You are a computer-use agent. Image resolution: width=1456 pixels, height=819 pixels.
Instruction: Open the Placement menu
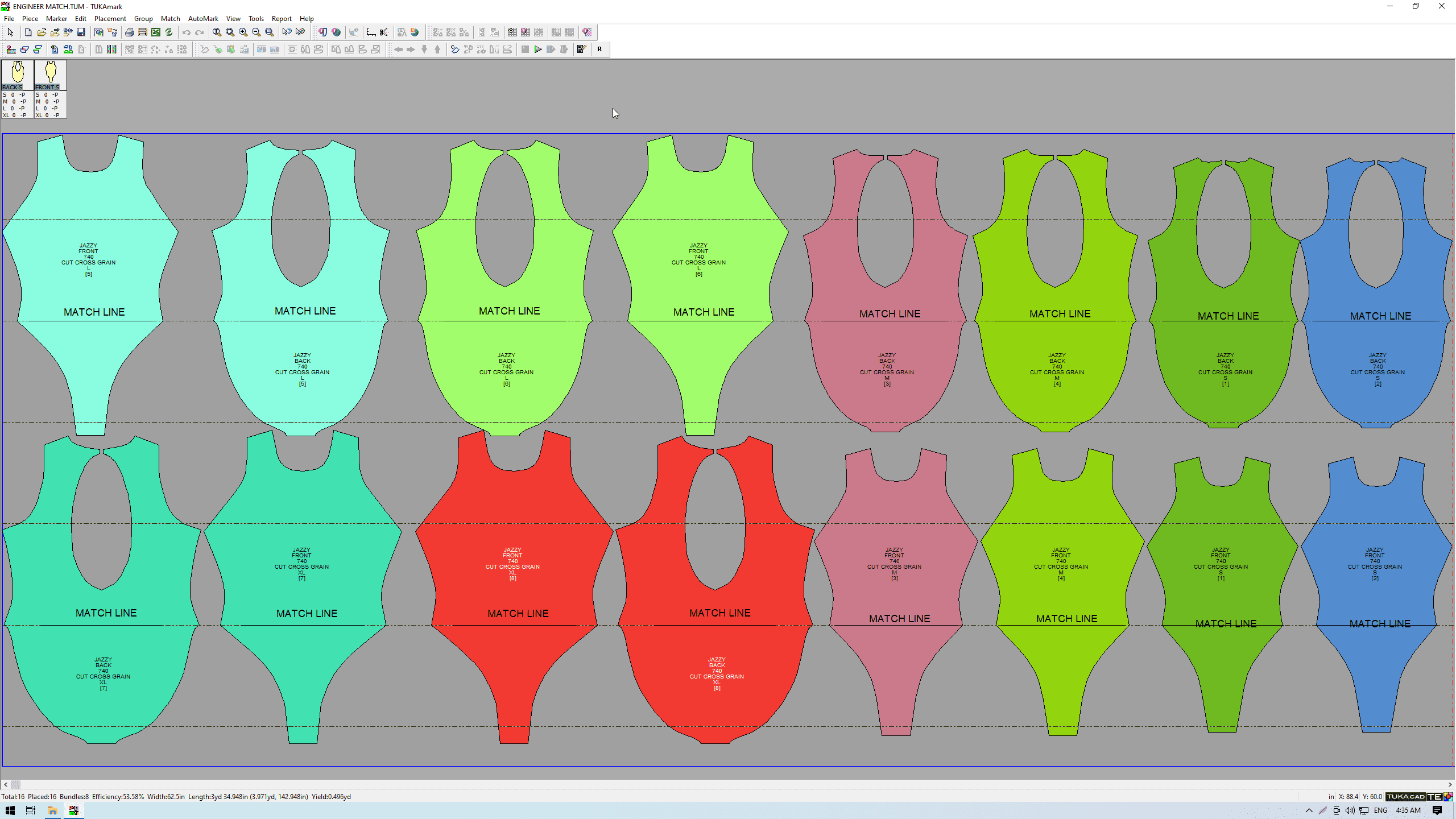click(110, 19)
